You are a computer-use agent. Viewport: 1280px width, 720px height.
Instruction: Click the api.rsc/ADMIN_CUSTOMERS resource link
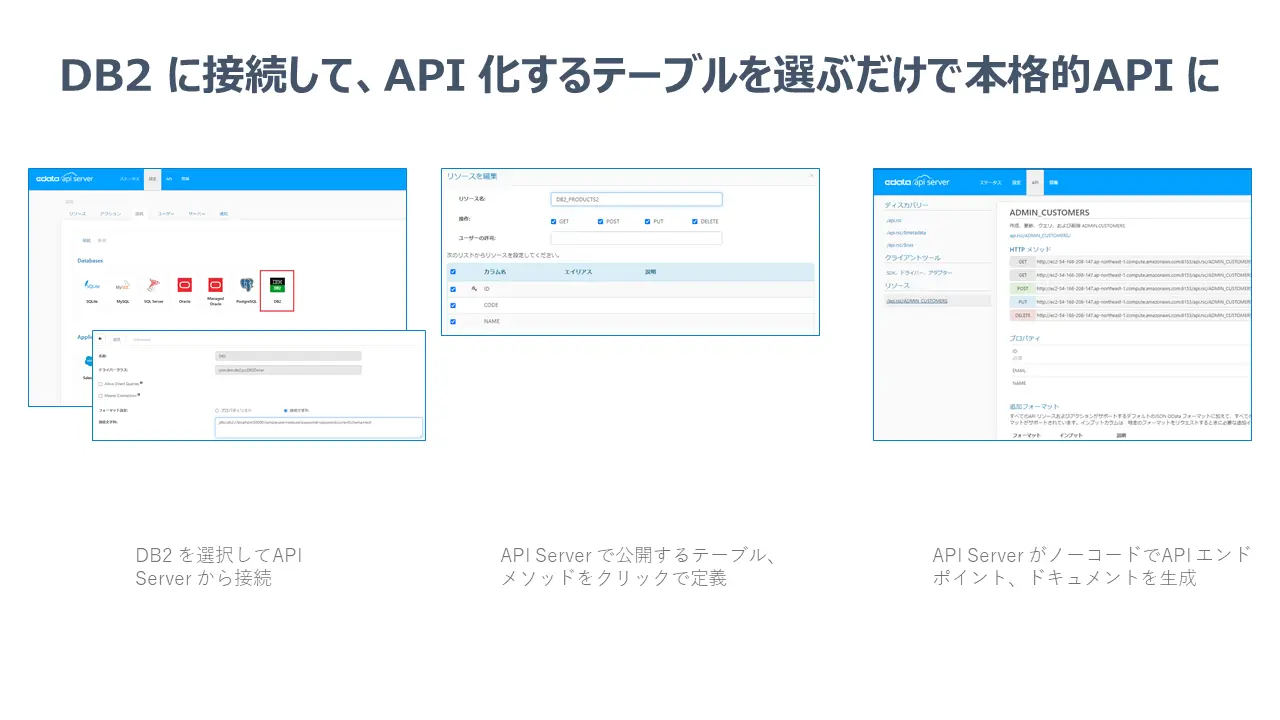click(917, 300)
